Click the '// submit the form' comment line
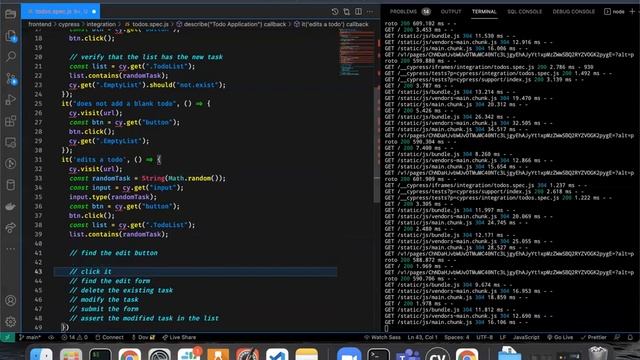The image size is (640, 360). pos(104,309)
